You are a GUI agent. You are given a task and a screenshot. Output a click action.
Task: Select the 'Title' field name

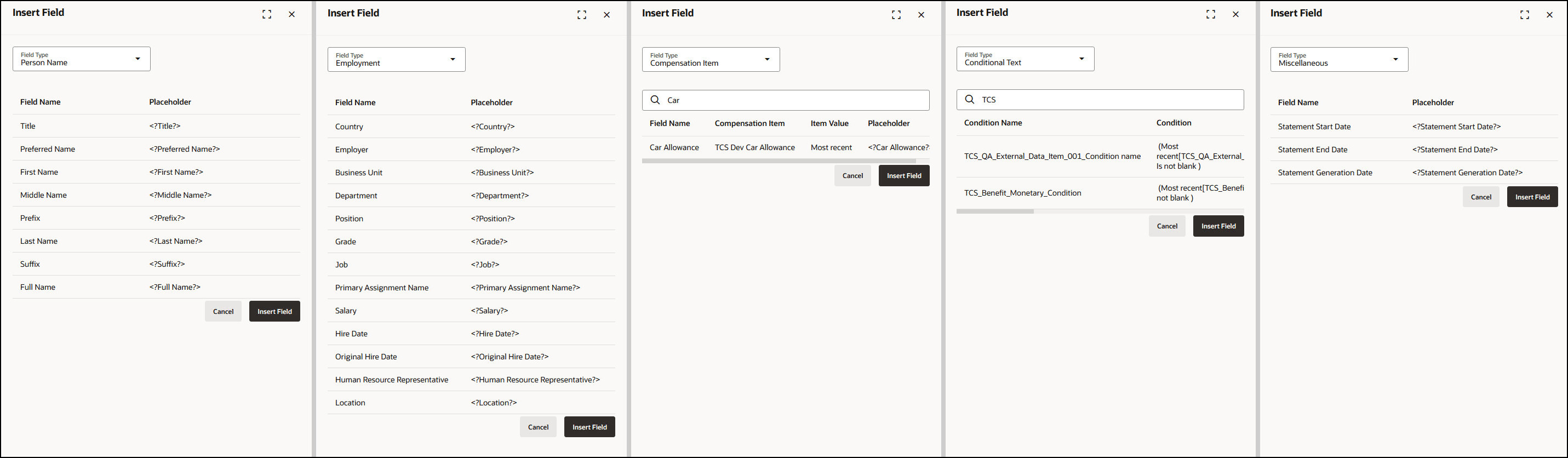(28, 126)
